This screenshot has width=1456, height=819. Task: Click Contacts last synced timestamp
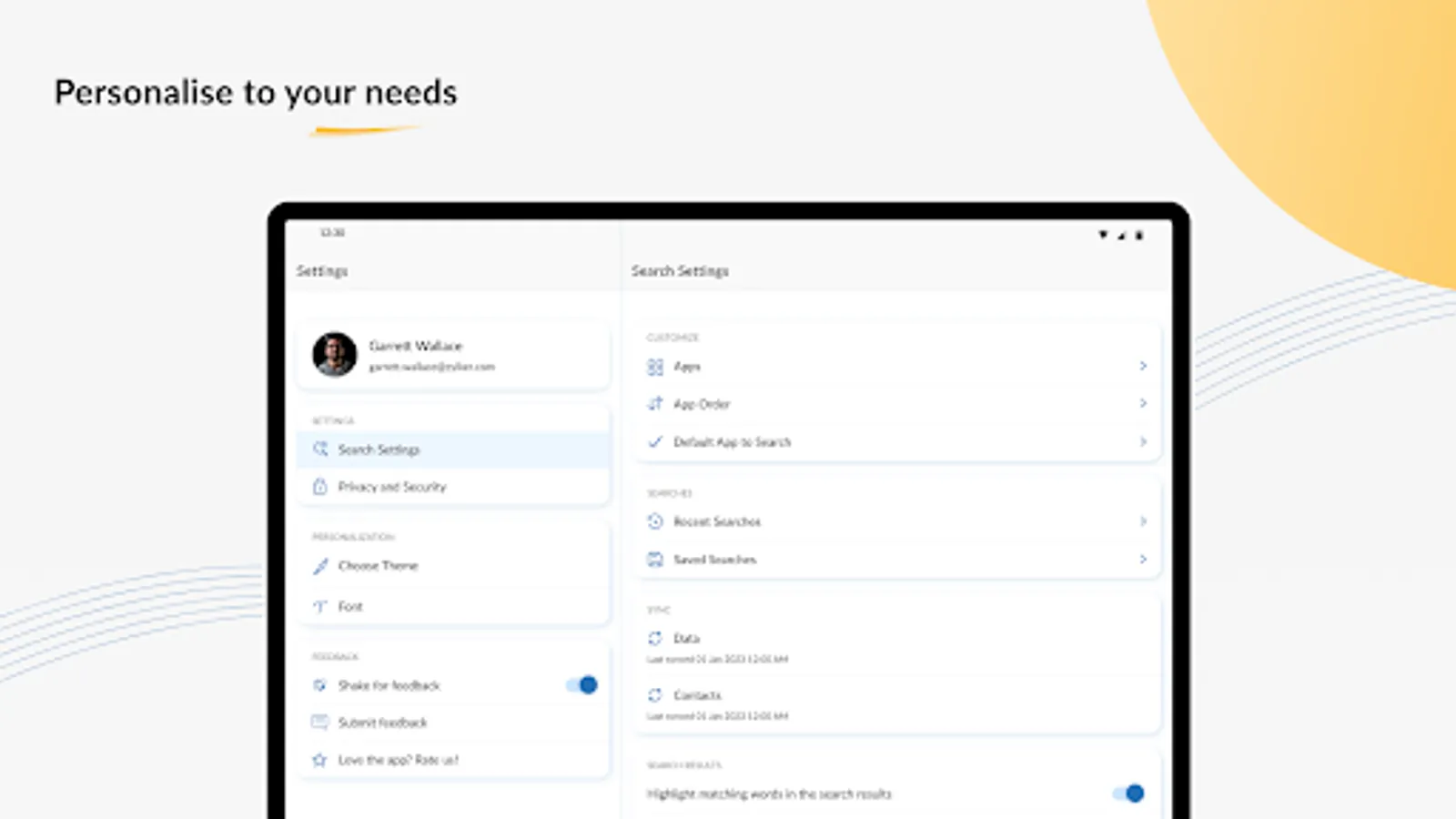click(x=717, y=716)
